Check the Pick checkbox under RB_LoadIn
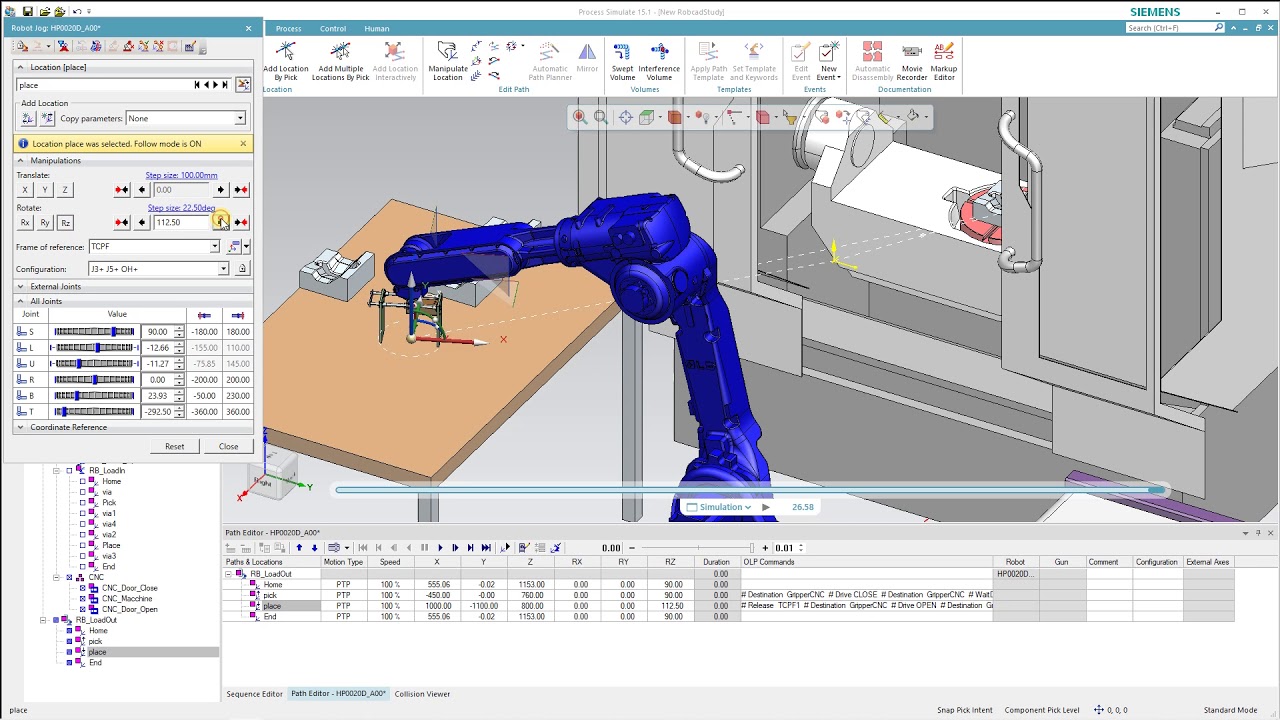Image resolution: width=1280 pixels, height=720 pixels. pyautogui.click(x=82, y=503)
